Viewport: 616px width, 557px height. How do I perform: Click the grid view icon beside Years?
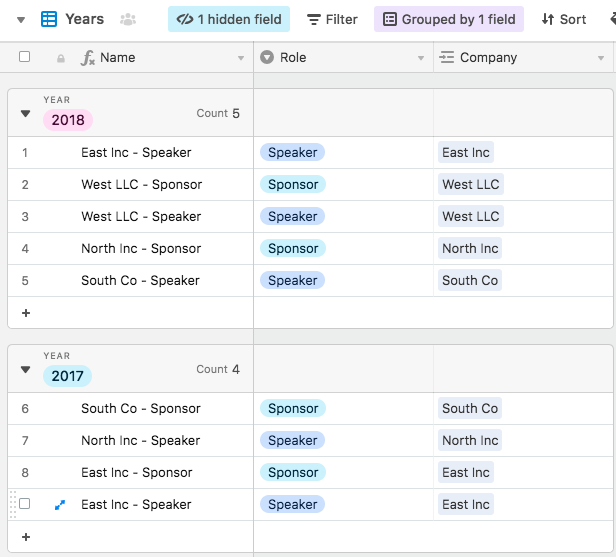(x=49, y=19)
